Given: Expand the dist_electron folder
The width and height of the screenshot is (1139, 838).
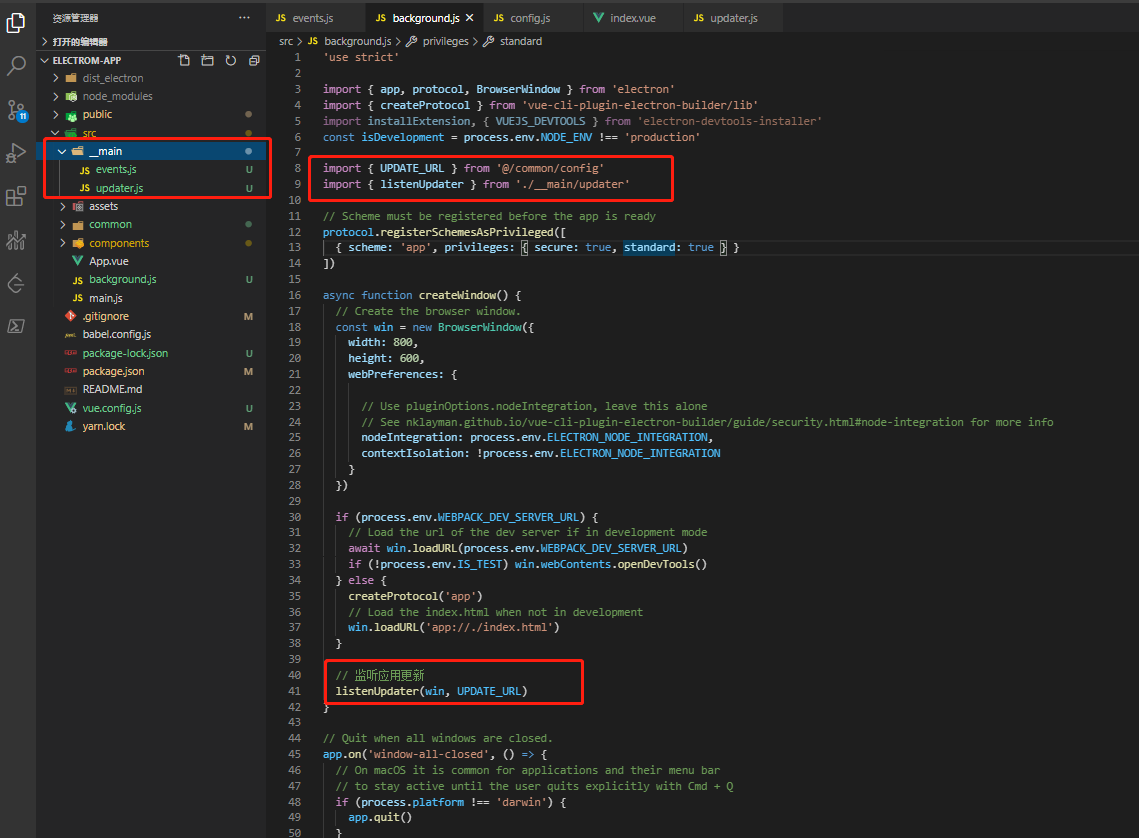Looking at the screenshot, I should click(57, 78).
